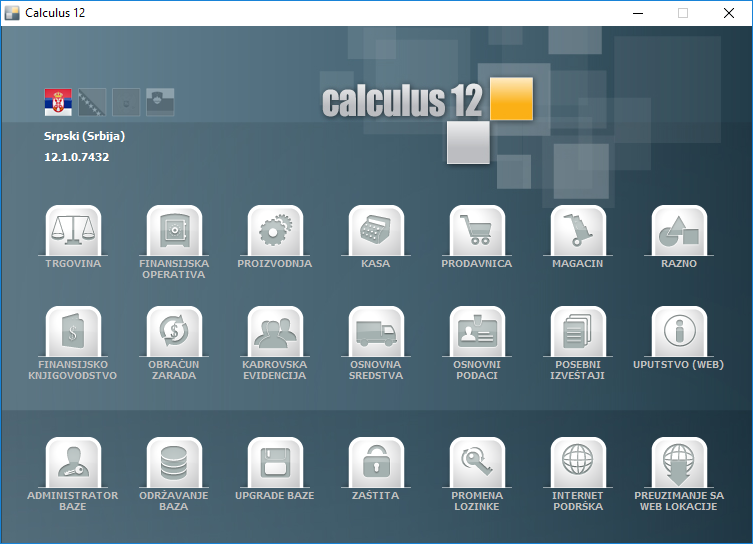Open Promena Lozinke key icon
753x544 pixels.
(x=477, y=463)
